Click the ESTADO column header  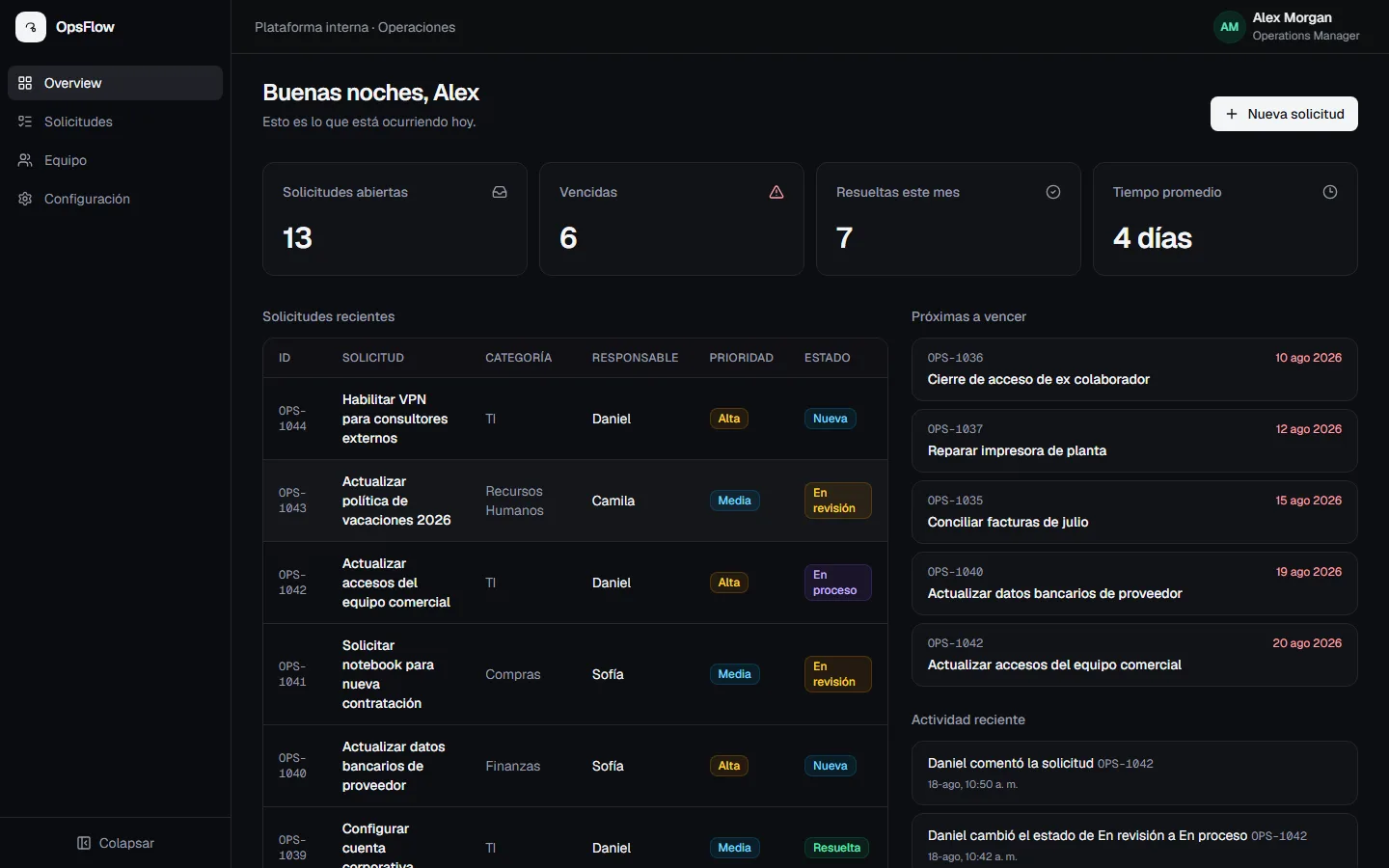(828, 358)
